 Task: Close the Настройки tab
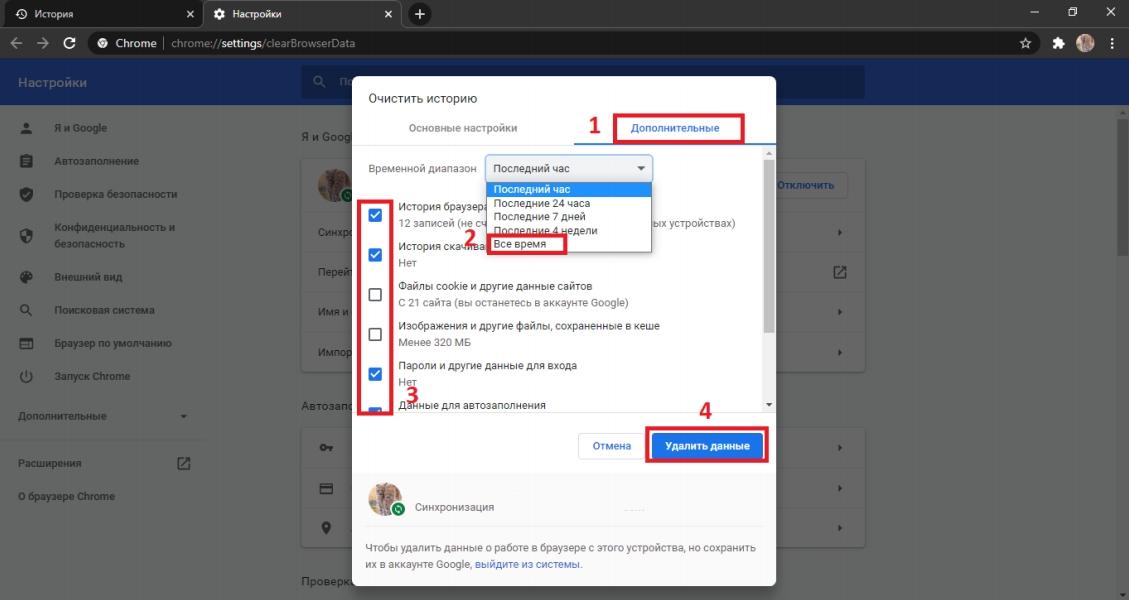point(389,14)
